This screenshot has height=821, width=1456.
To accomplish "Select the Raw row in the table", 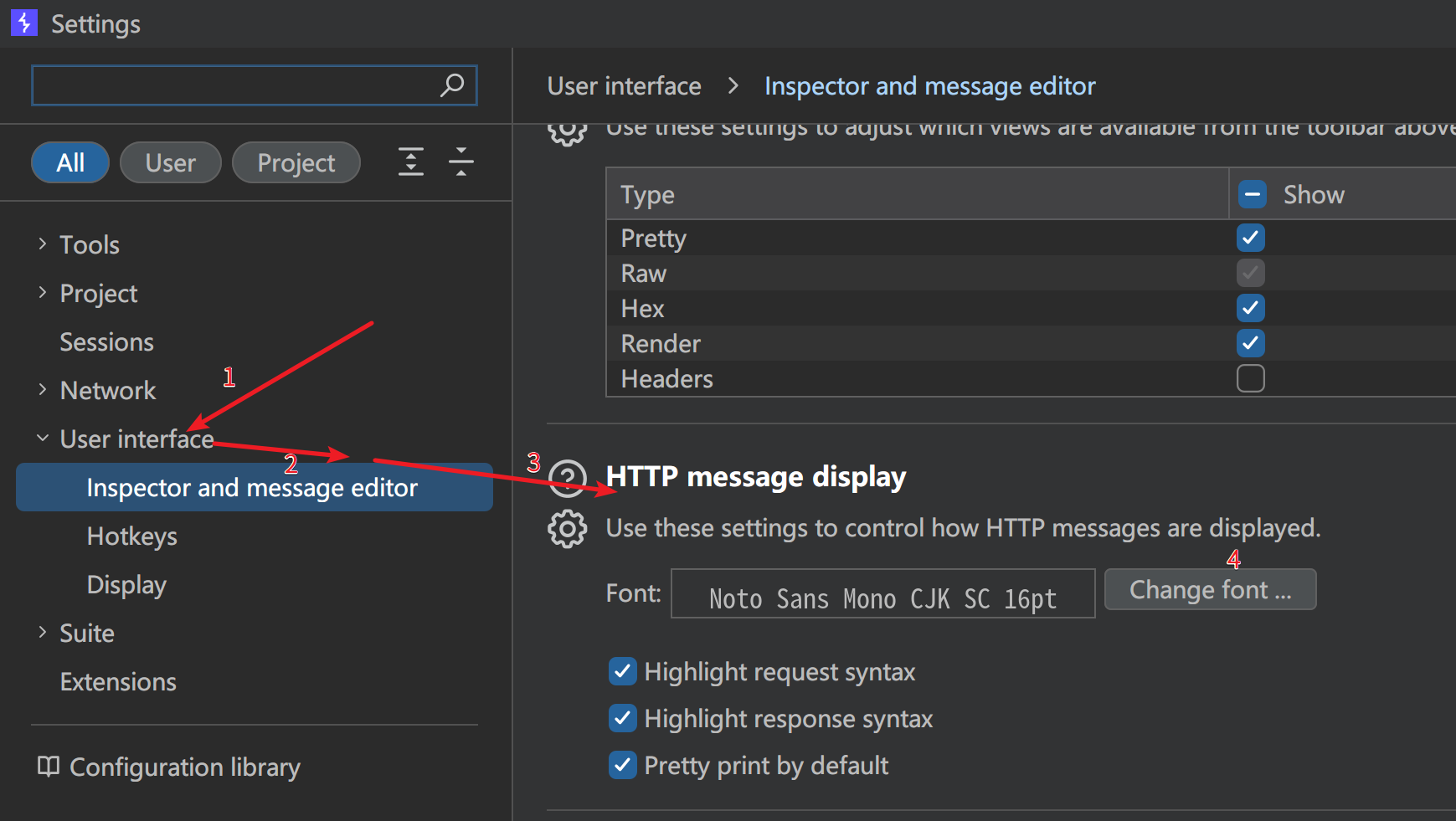I will [1031, 273].
